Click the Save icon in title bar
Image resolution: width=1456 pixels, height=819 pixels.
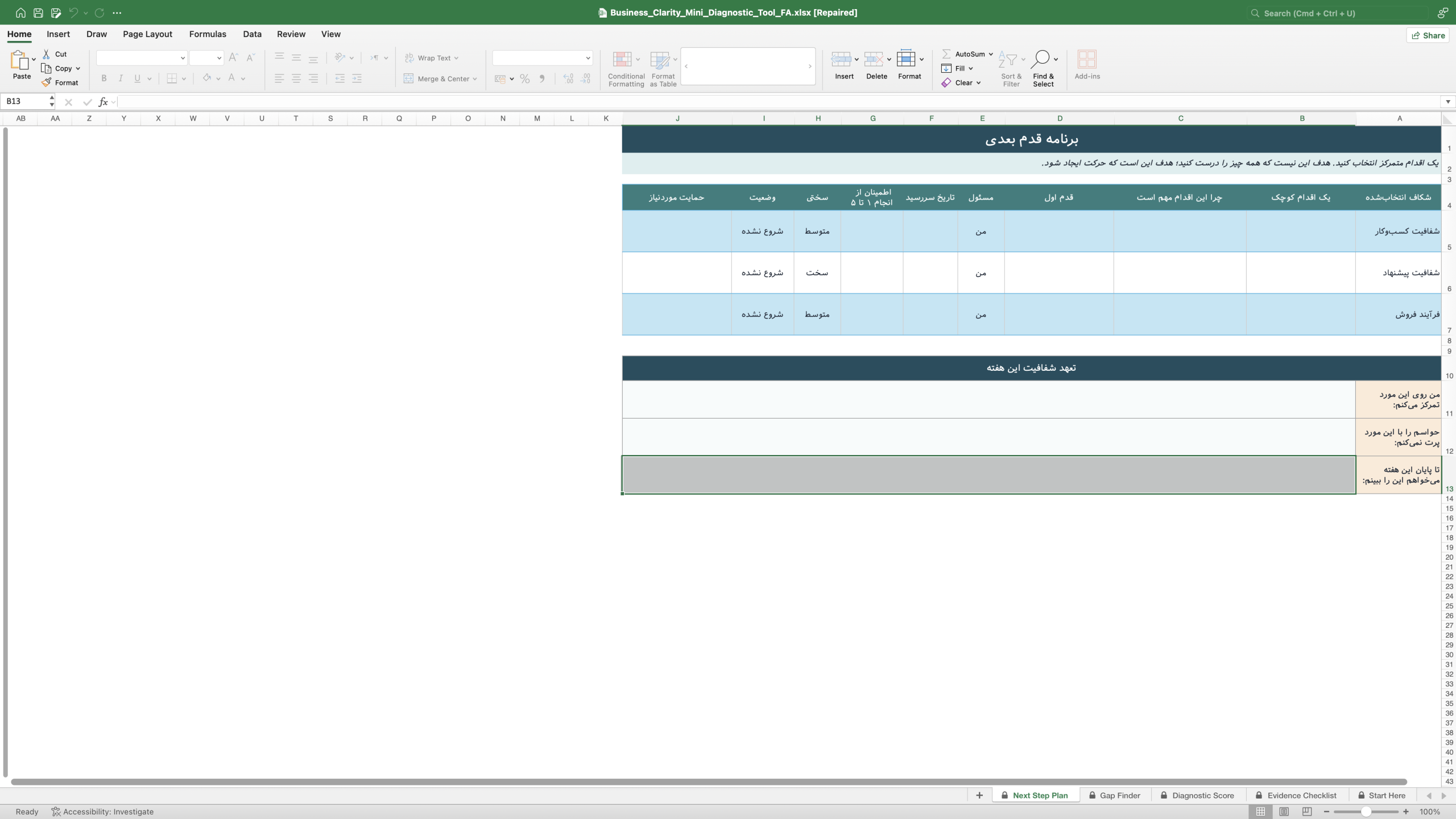(x=38, y=13)
